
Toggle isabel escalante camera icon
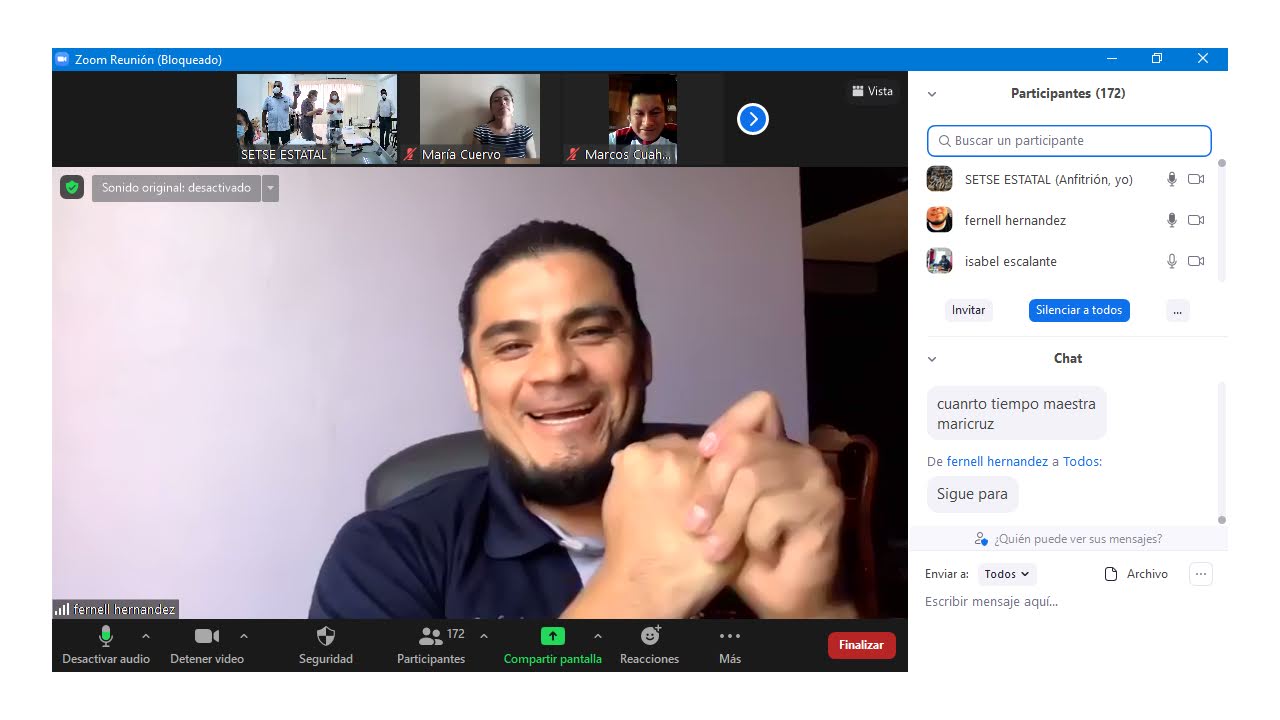(x=1196, y=261)
